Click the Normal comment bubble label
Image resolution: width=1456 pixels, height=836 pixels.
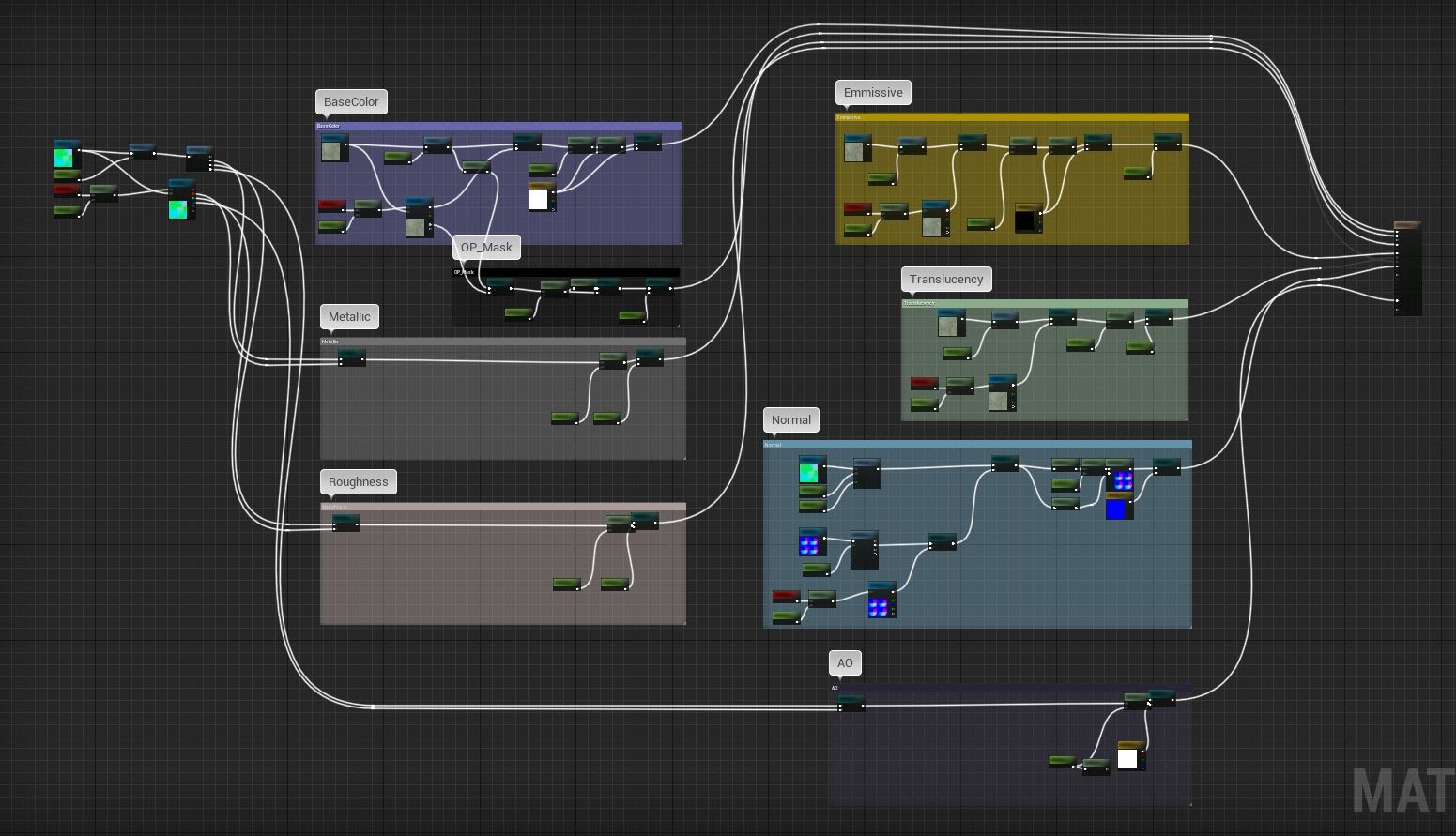click(x=790, y=420)
